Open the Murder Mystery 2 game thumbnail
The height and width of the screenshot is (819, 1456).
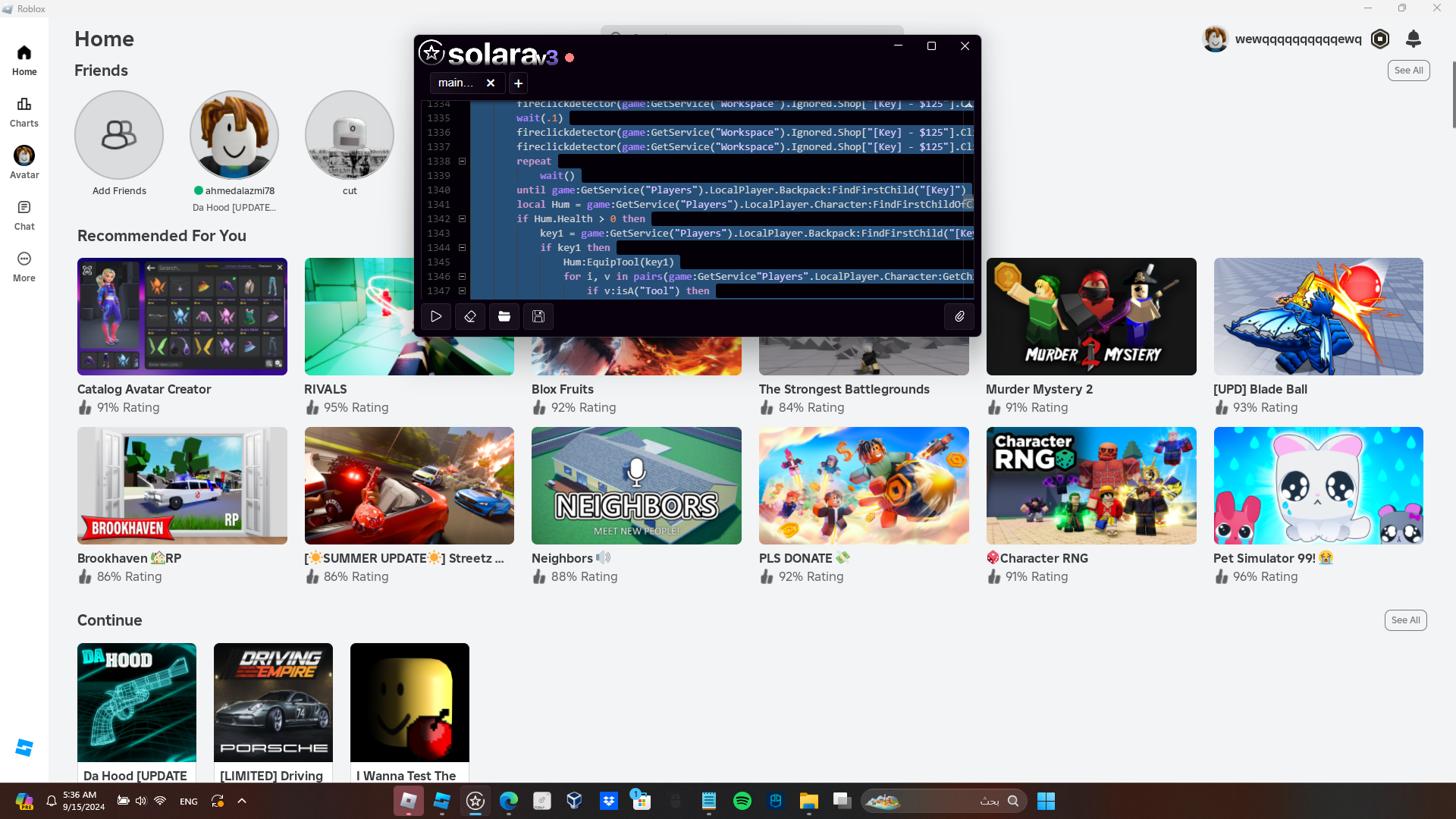click(x=1090, y=316)
